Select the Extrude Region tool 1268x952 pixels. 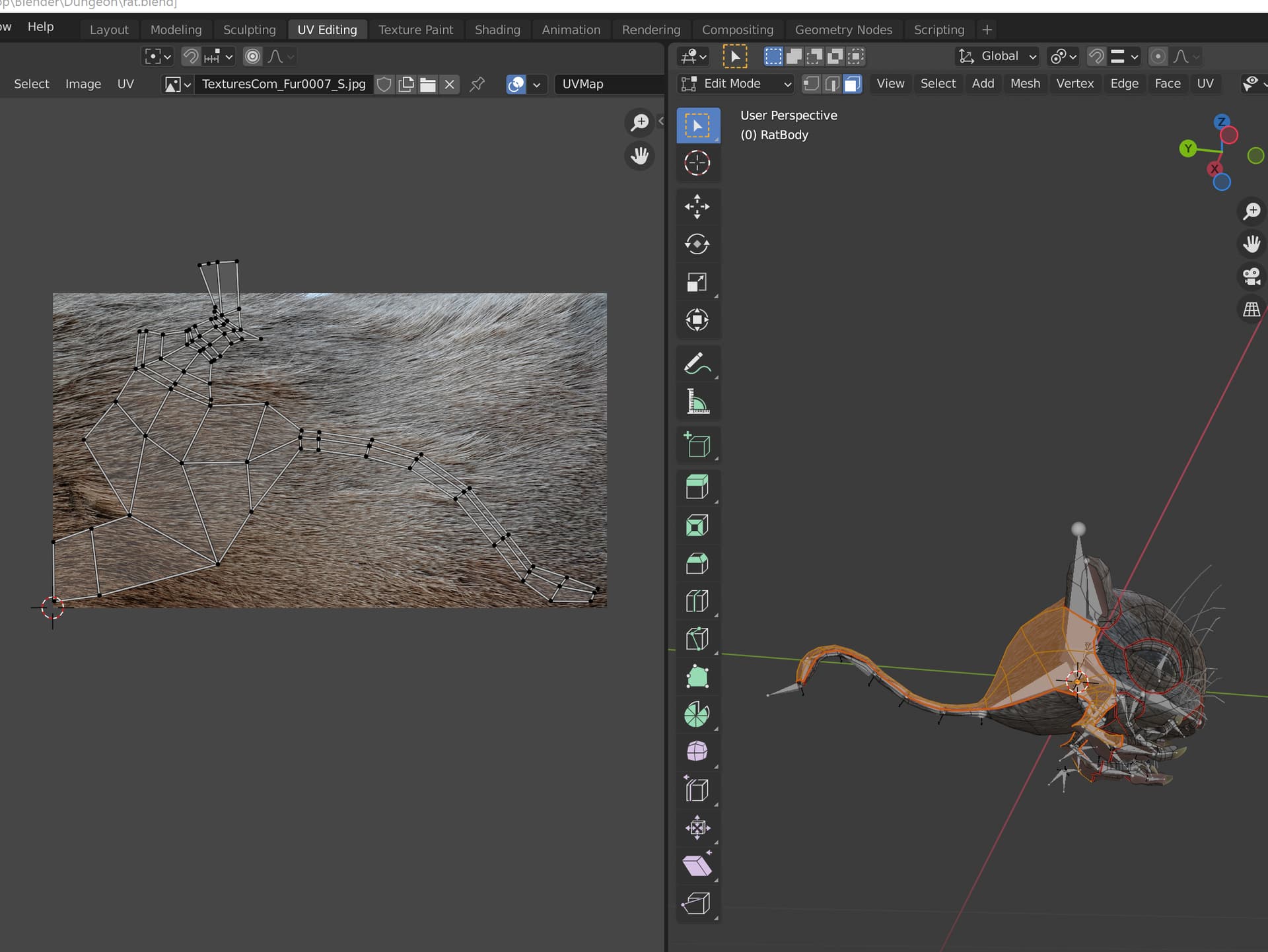tap(697, 487)
